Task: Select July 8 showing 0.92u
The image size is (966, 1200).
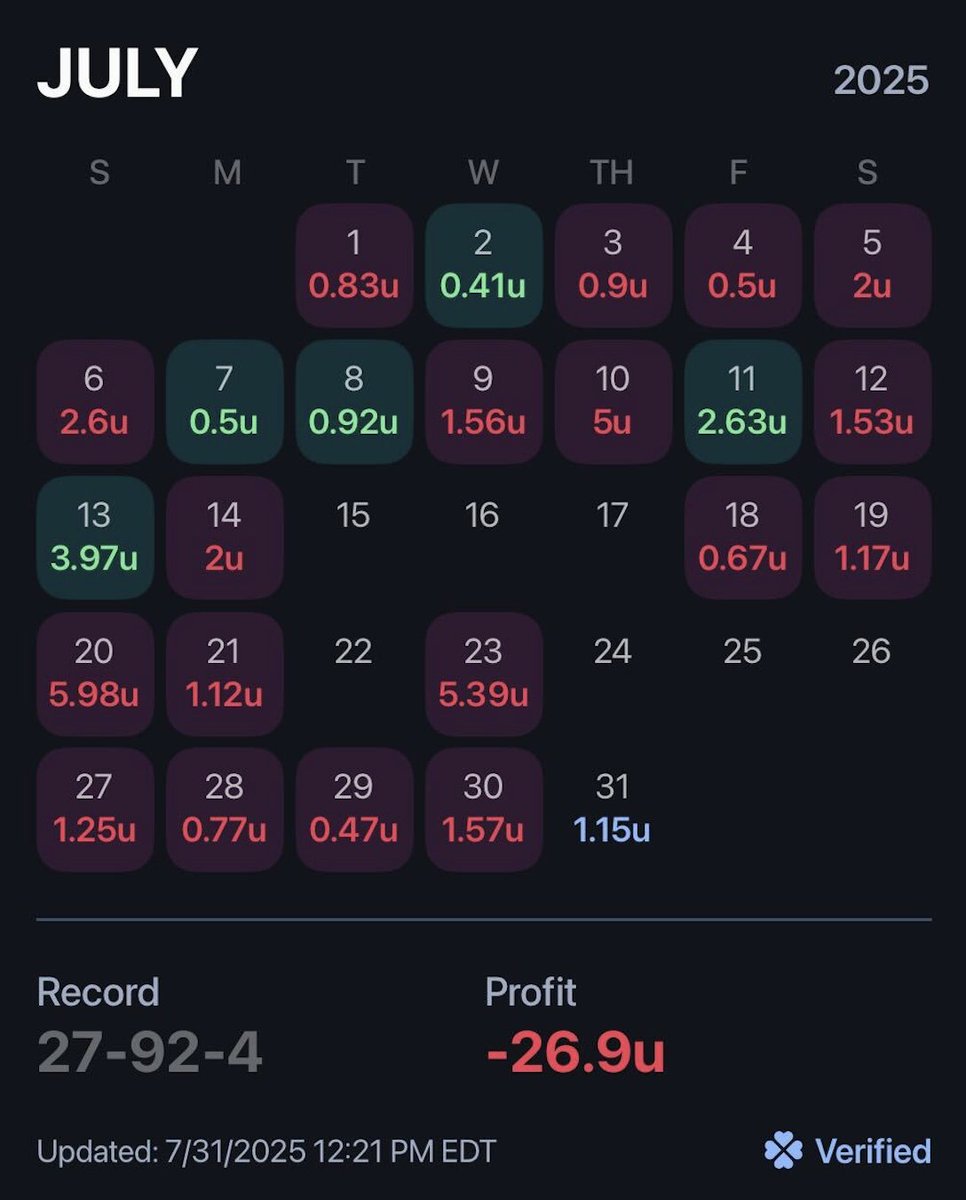Action: (x=354, y=401)
